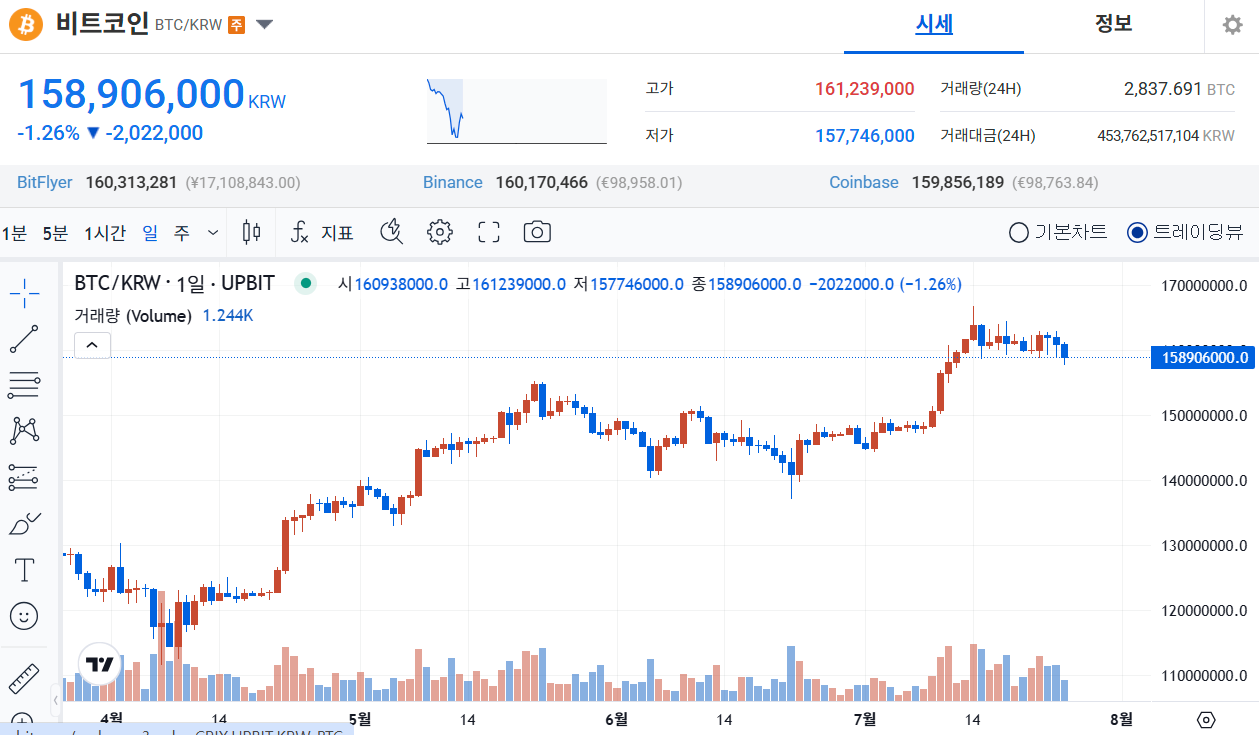Click the volume value 1.244K
This screenshot has height=735, width=1259.
click(228, 315)
